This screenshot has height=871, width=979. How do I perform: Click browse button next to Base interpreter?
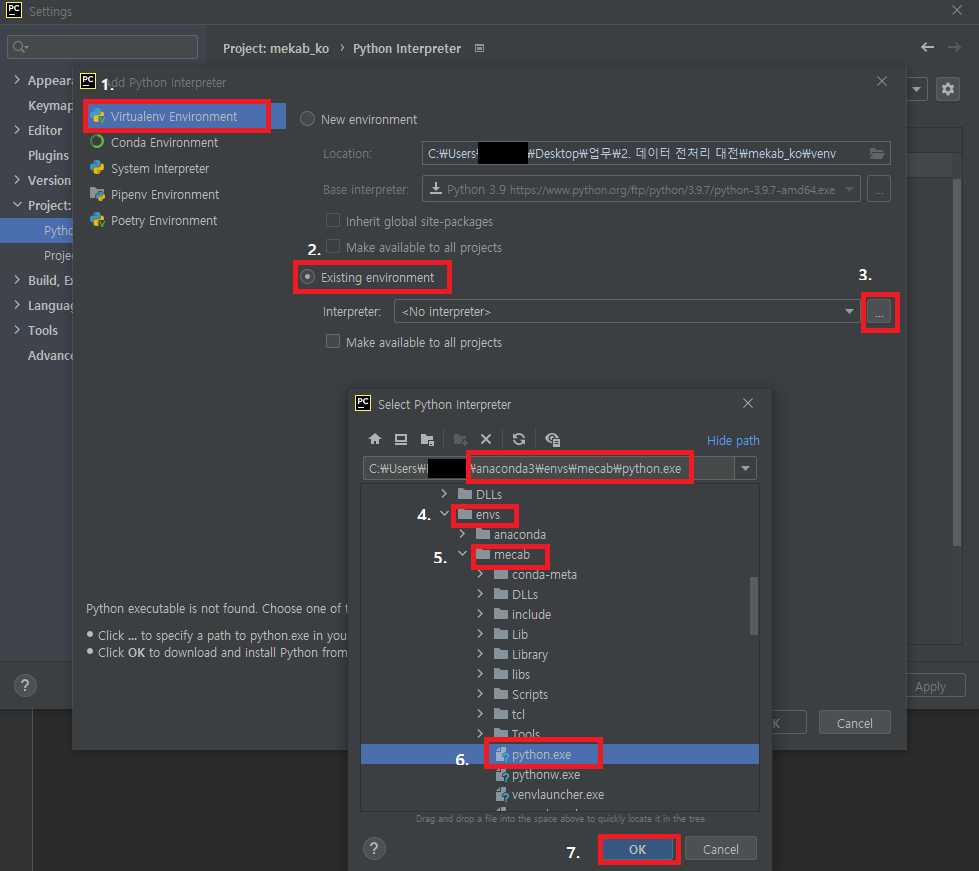click(879, 190)
